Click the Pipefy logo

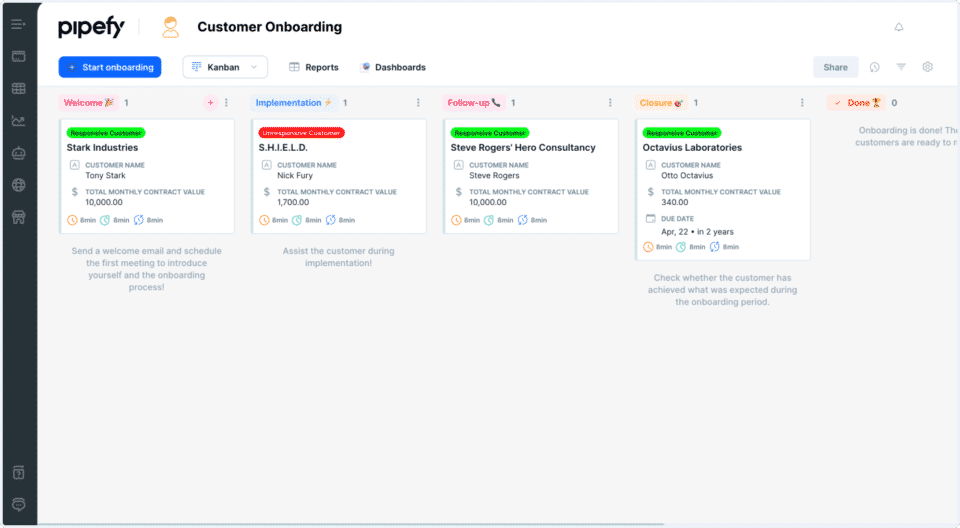click(x=91, y=28)
